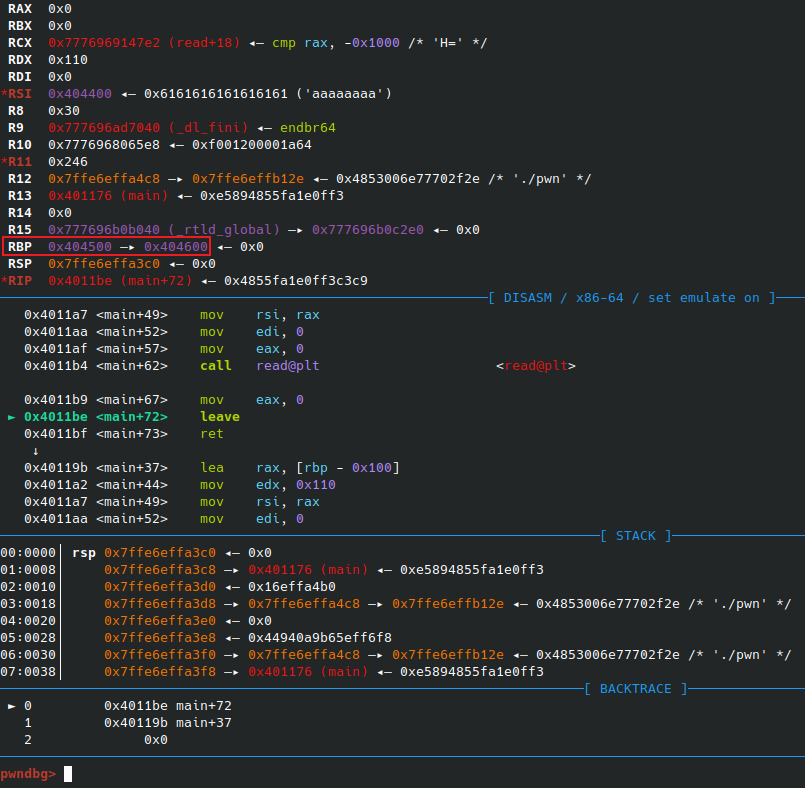Click the asterisk next to the RSI register
805x788 pixels.
click(x=4, y=94)
